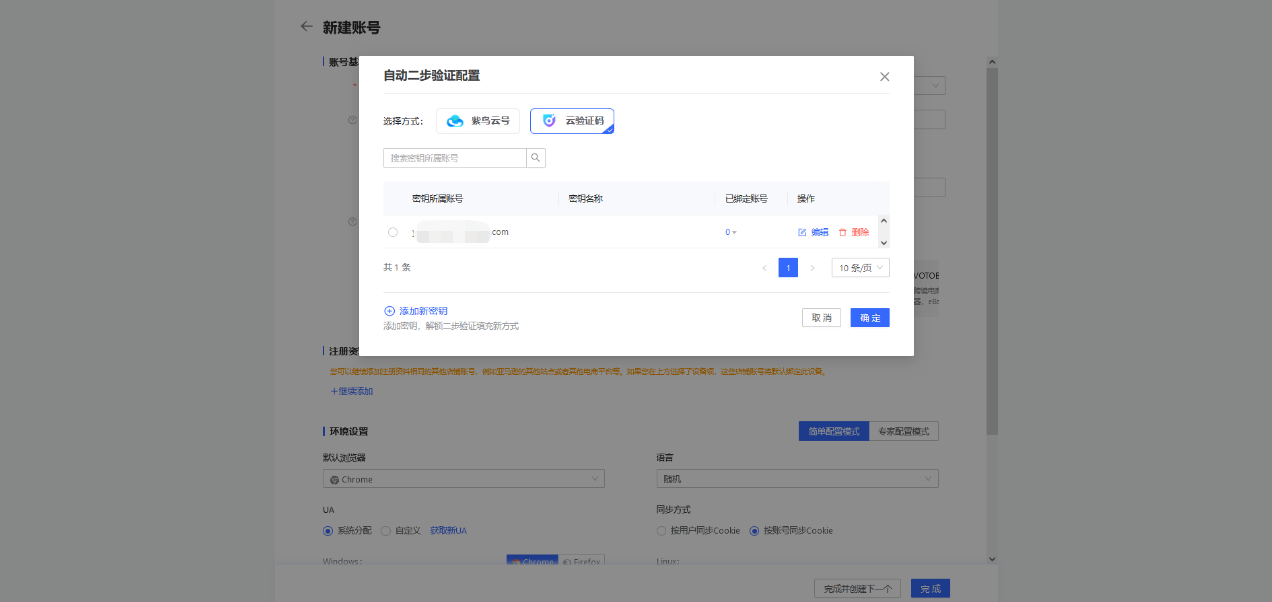Expand the 0 bound accounts dropdown
The width and height of the screenshot is (1272, 602).
tap(730, 231)
